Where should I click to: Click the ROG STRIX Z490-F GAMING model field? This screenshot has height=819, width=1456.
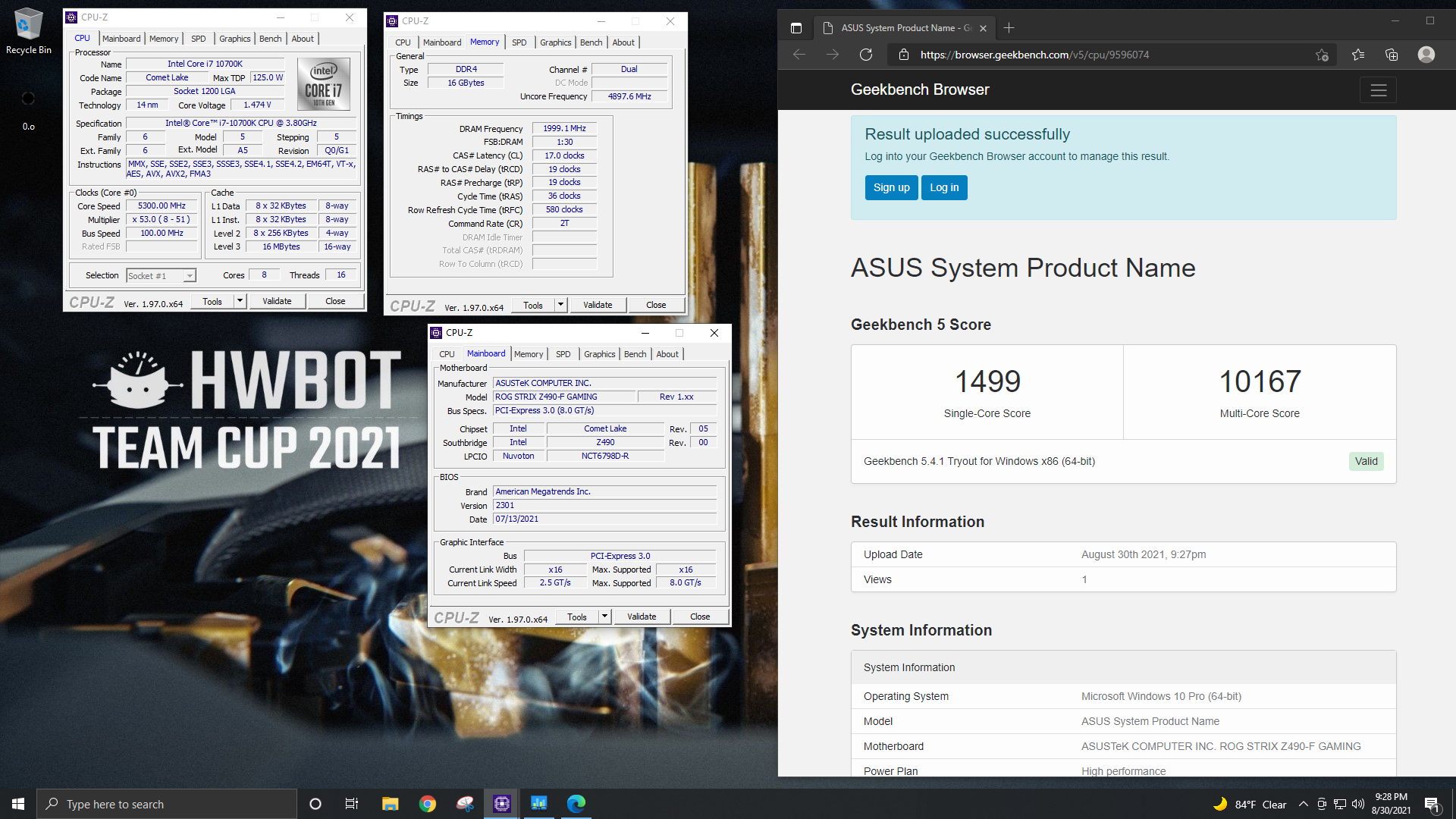564,397
